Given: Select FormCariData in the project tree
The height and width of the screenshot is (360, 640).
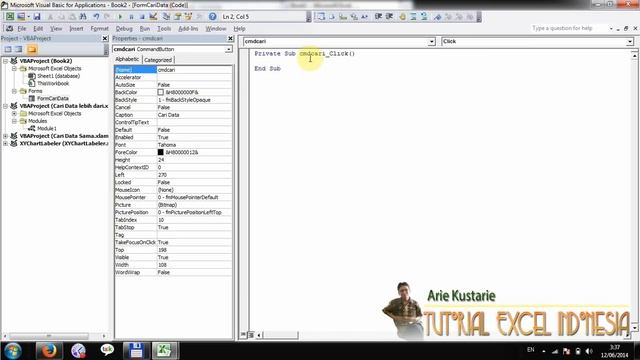Looking at the screenshot, I should coord(53,98).
